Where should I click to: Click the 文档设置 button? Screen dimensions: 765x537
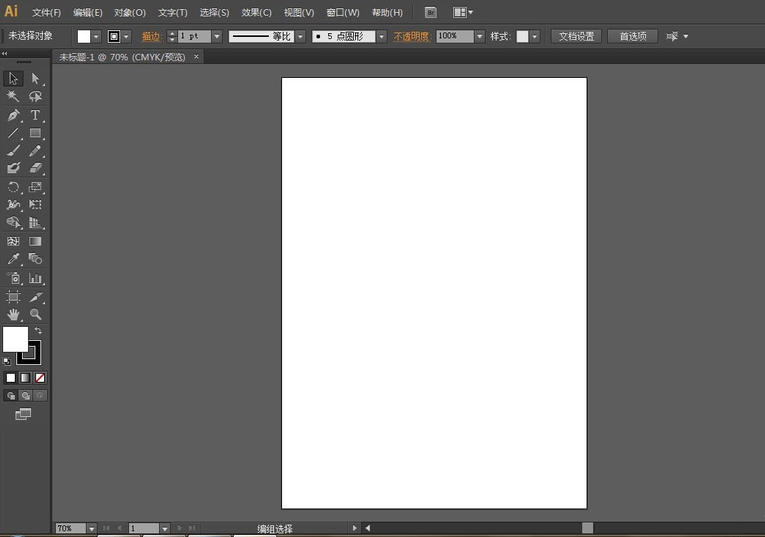point(576,36)
